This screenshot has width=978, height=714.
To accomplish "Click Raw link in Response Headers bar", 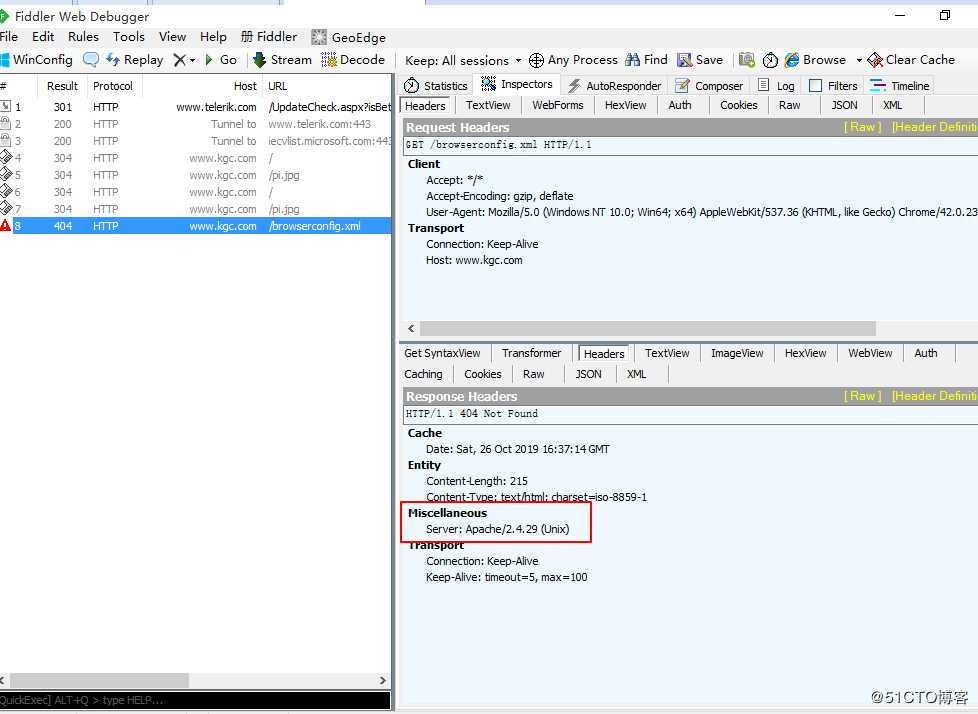I will 863,396.
